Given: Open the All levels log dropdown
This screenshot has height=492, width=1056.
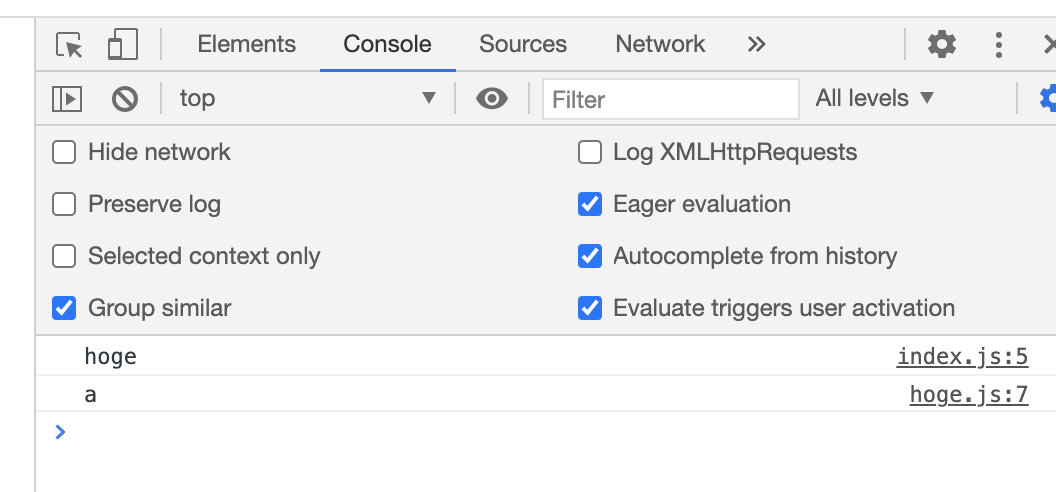Looking at the screenshot, I should (x=875, y=98).
